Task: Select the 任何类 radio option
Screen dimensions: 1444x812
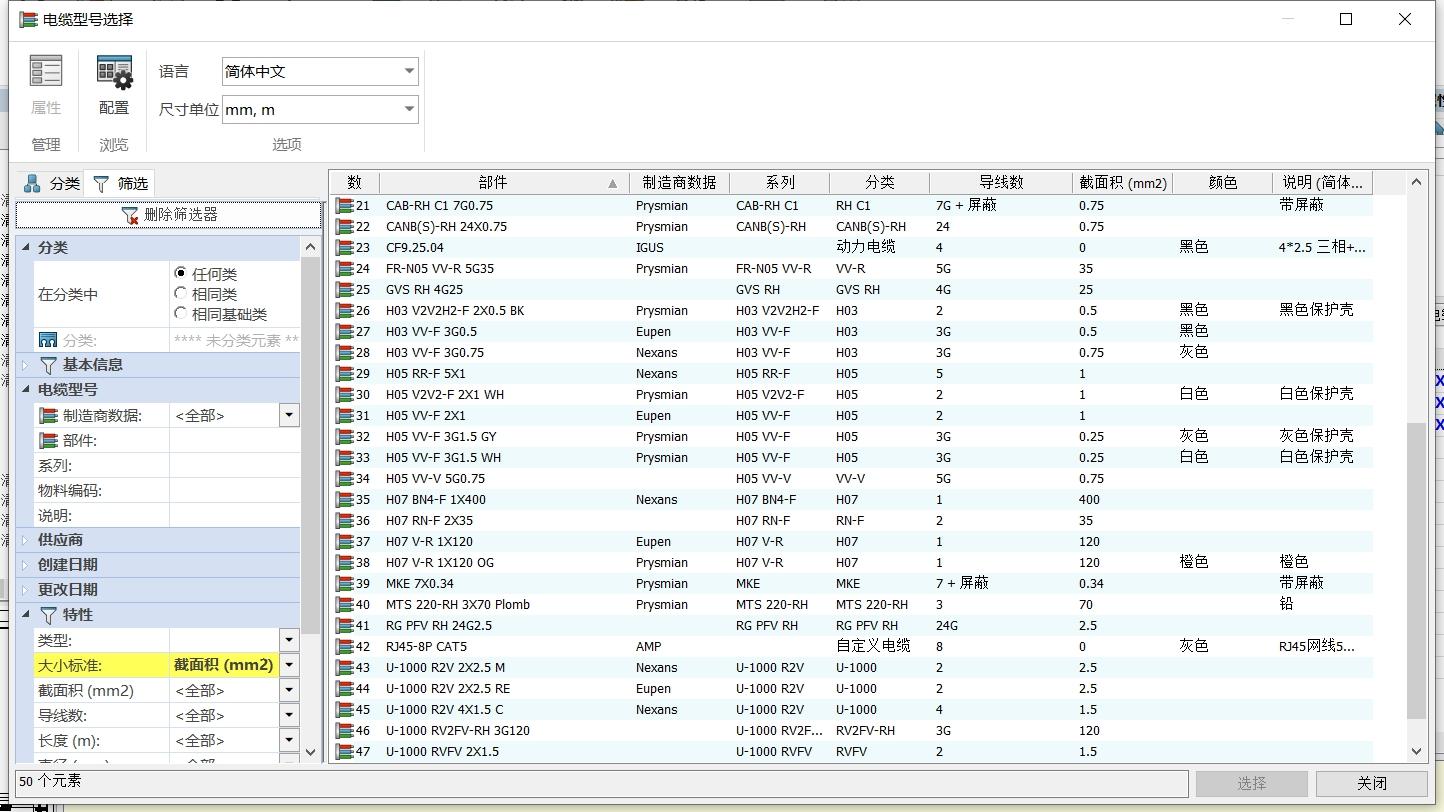Action: 181,273
